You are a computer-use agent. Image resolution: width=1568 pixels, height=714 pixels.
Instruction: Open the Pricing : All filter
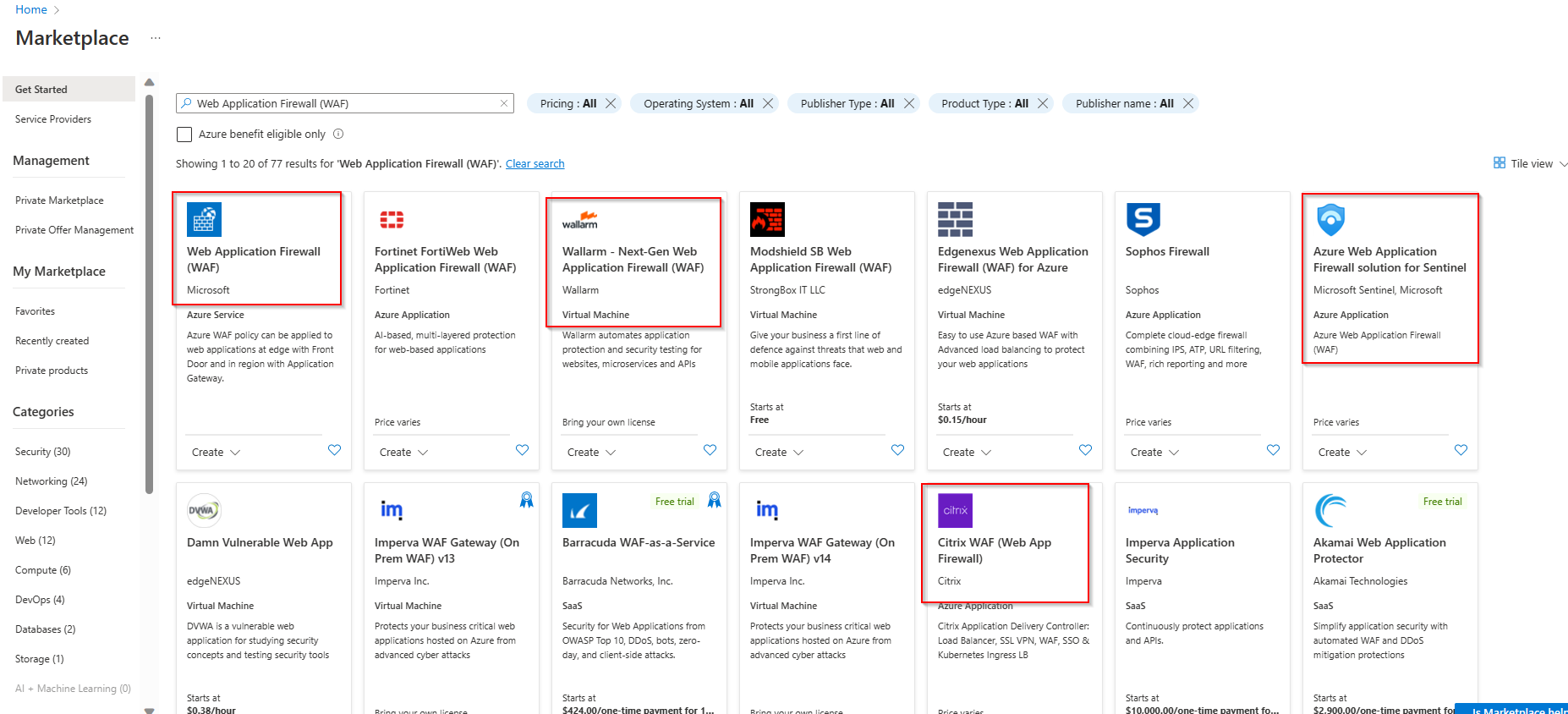click(x=567, y=103)
